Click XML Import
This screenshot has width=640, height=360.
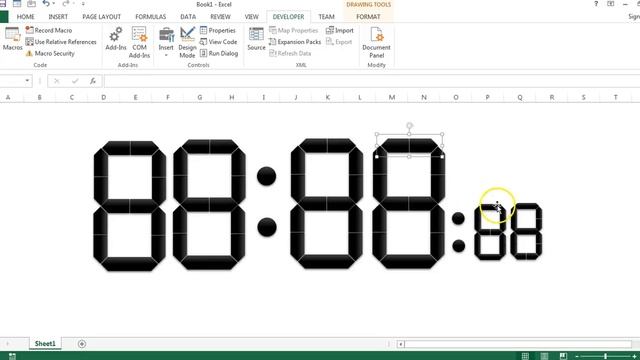click(x=340, y=30)
